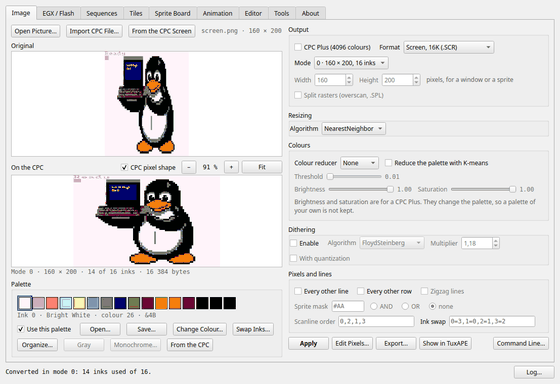Select the AND radio button
This screenshot has width=560, height=384.
click(x=374, y=306)
